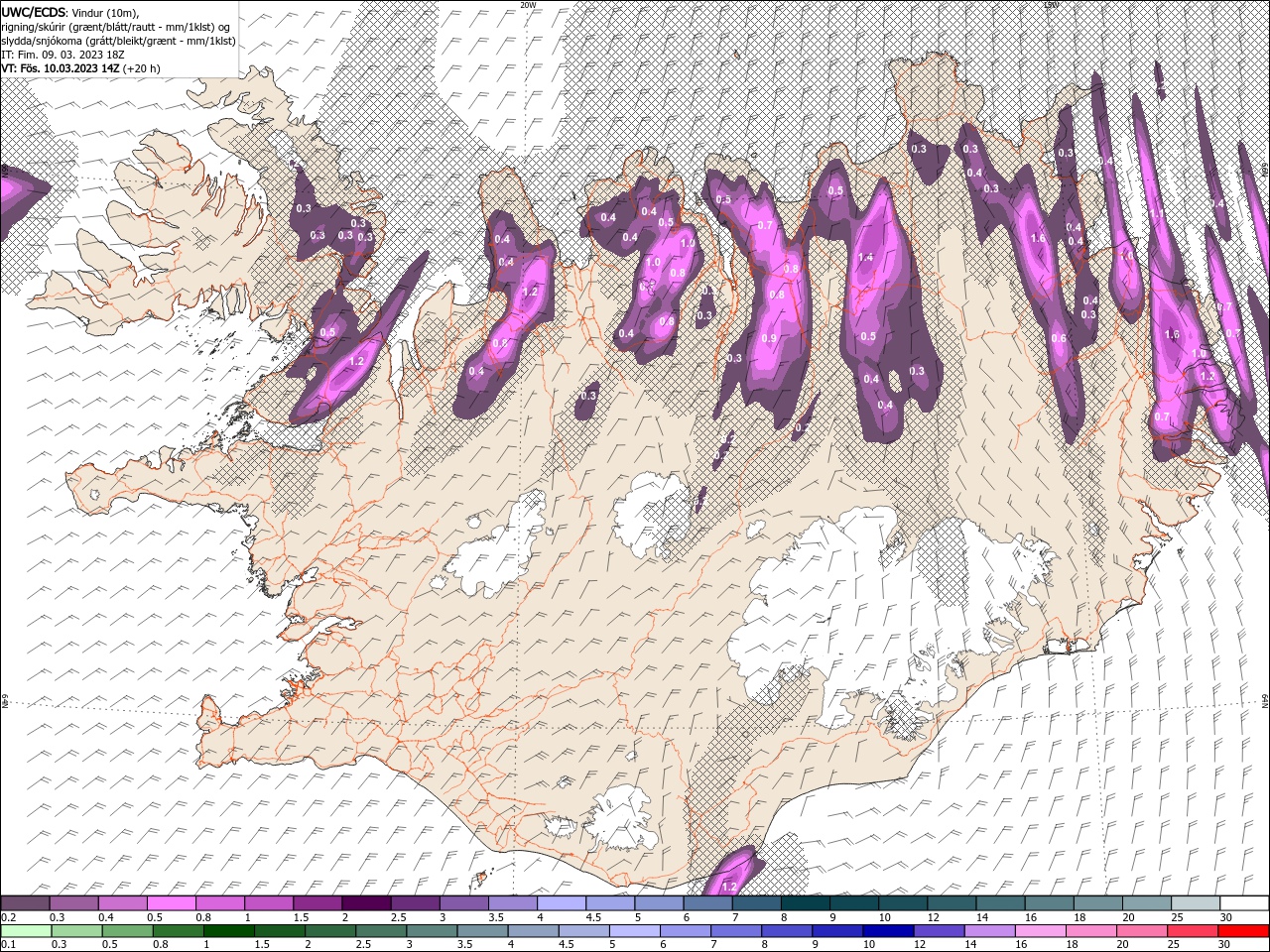Pick the pink 16–18 rain scale swatch
Image resolution: width=1270 pixels, height=952 pixels.
(1041, 931)
